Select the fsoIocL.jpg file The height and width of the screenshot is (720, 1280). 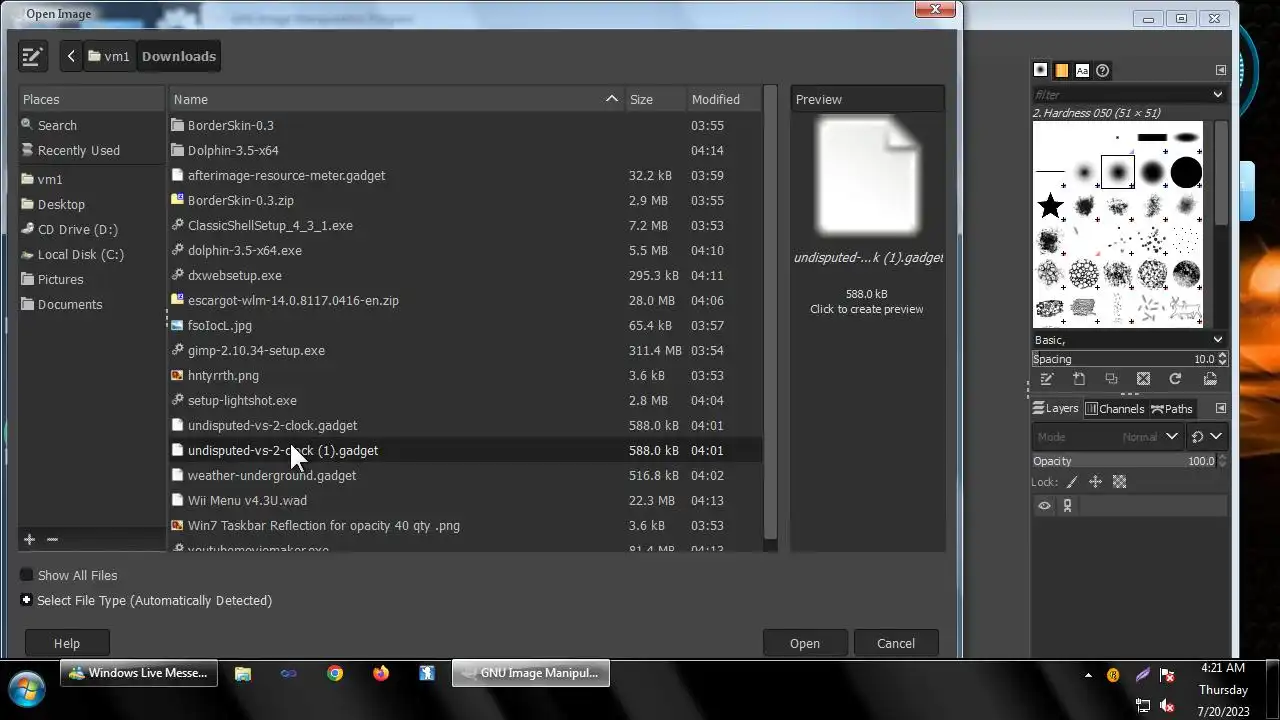pos(465,325)
